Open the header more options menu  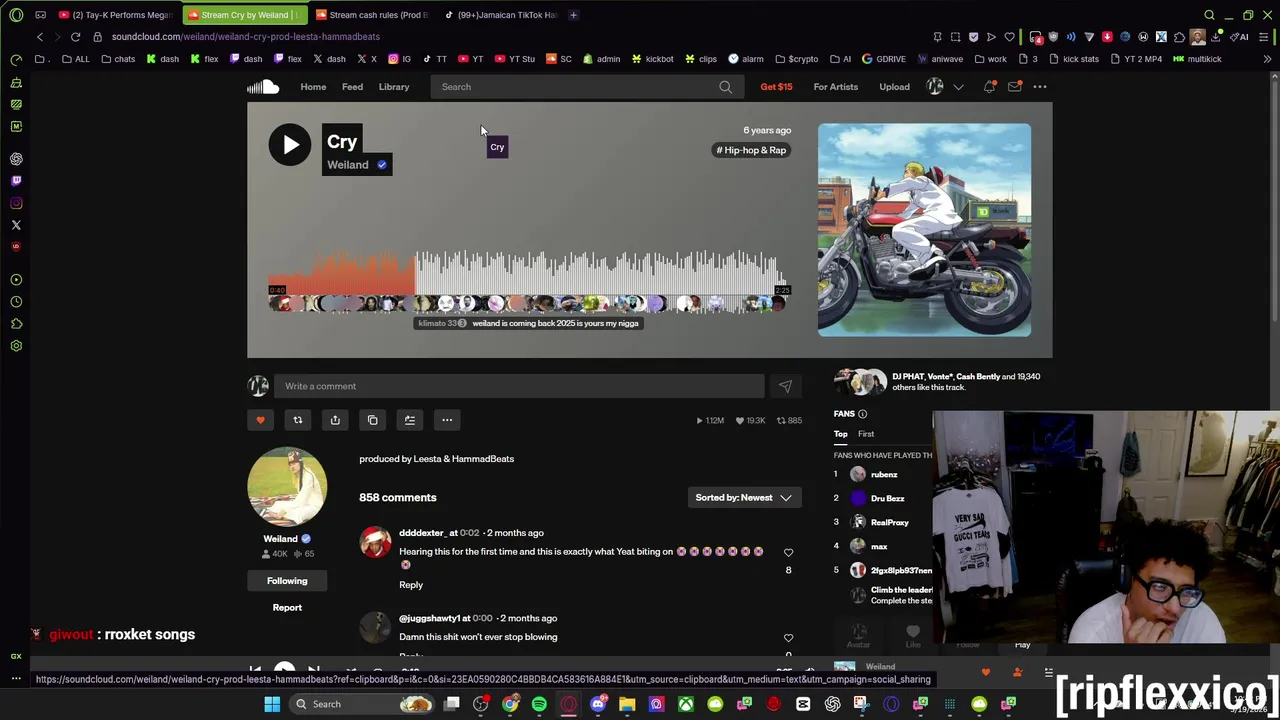1040,87
